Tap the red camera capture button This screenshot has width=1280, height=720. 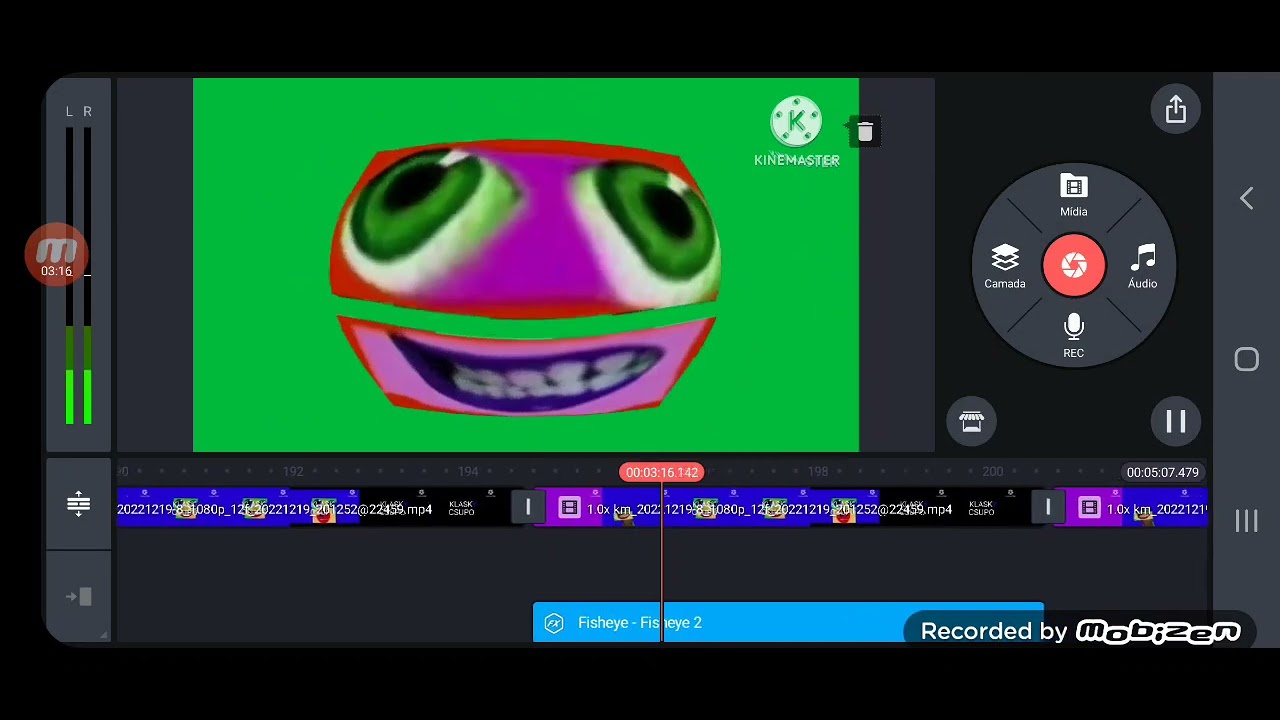(1073, 265)
